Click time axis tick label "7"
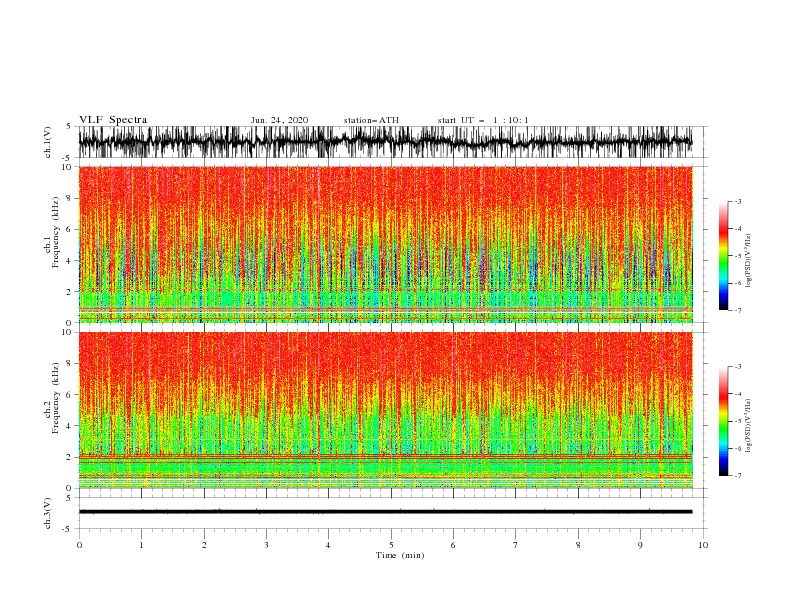The image size is (792, 612). pyautogui.click(x=516, y=545)
